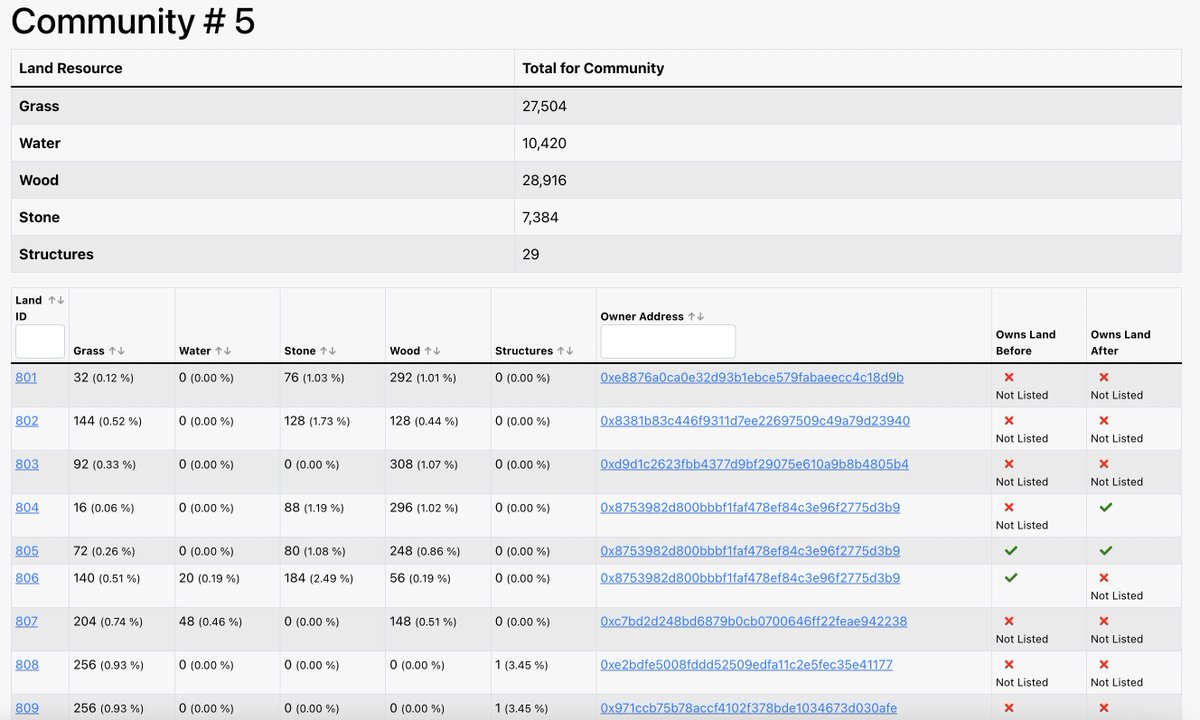Image resolution: width=1200 pixels, height=720 pixels.
Task: Click the red X for Land 807 Owns Land Before
Action: (x=1009, y=620)
